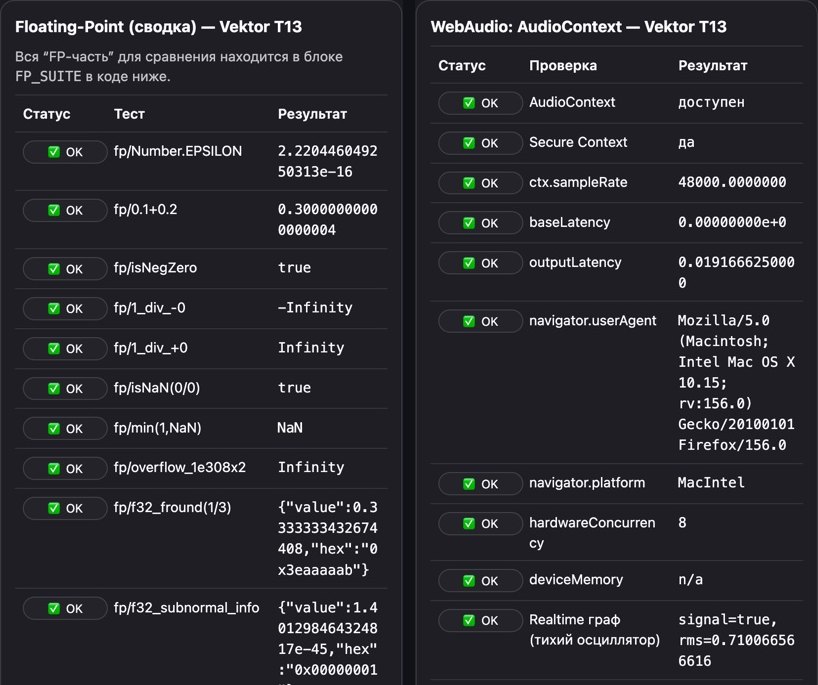
Task: Click the FP_SUITE description paragraph
Action: tap(179, 66)
